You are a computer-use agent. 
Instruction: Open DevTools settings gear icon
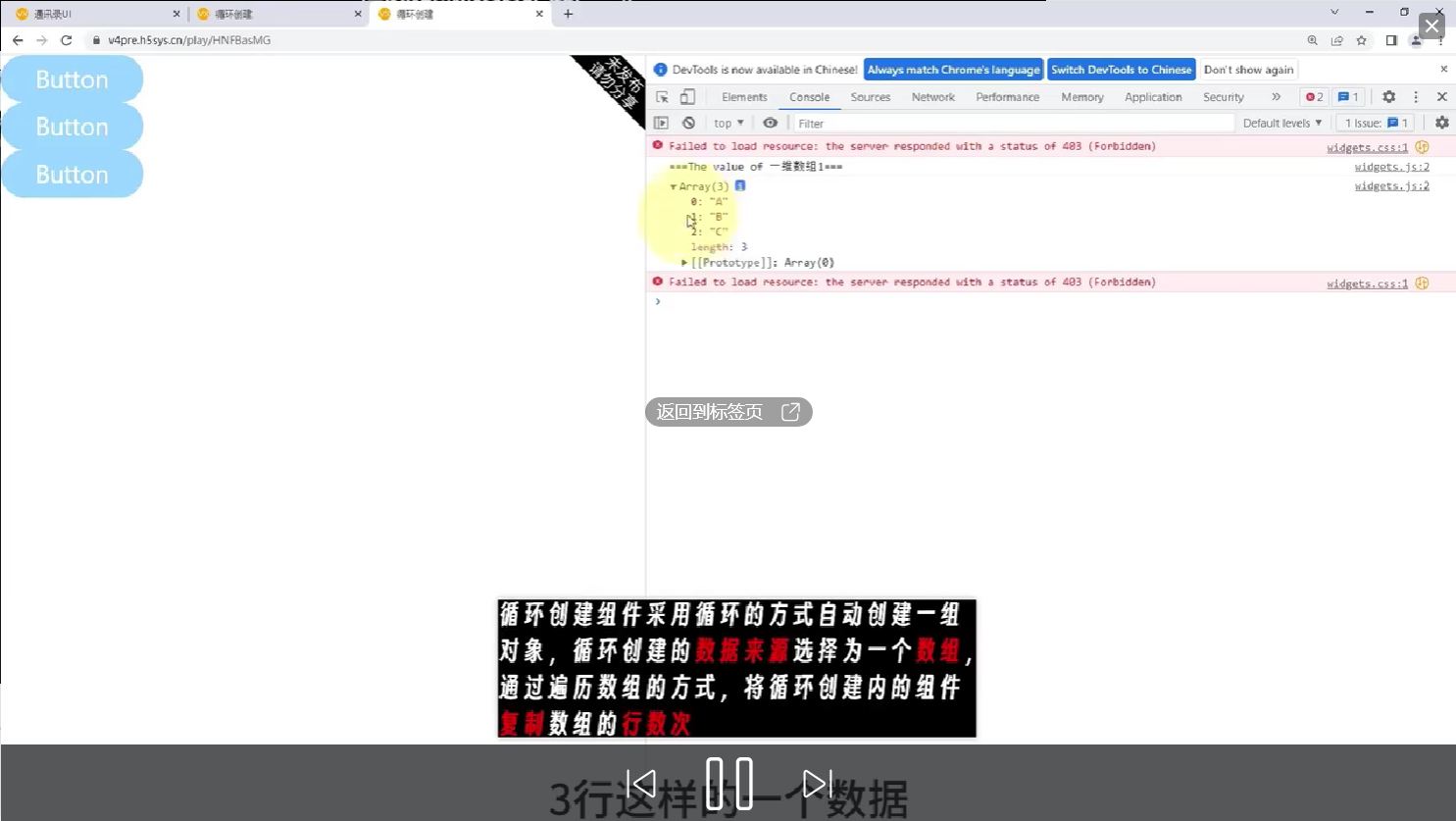tap(1388, 97)
